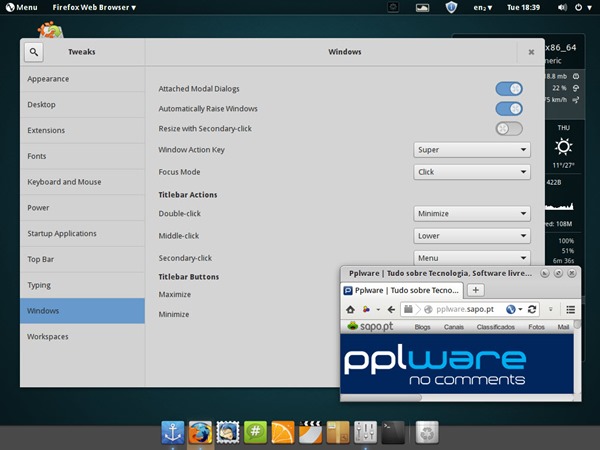The image size is (600, 450).
Task: Click the dark square tray icon in top bar
Action: [x=393, y=7]
